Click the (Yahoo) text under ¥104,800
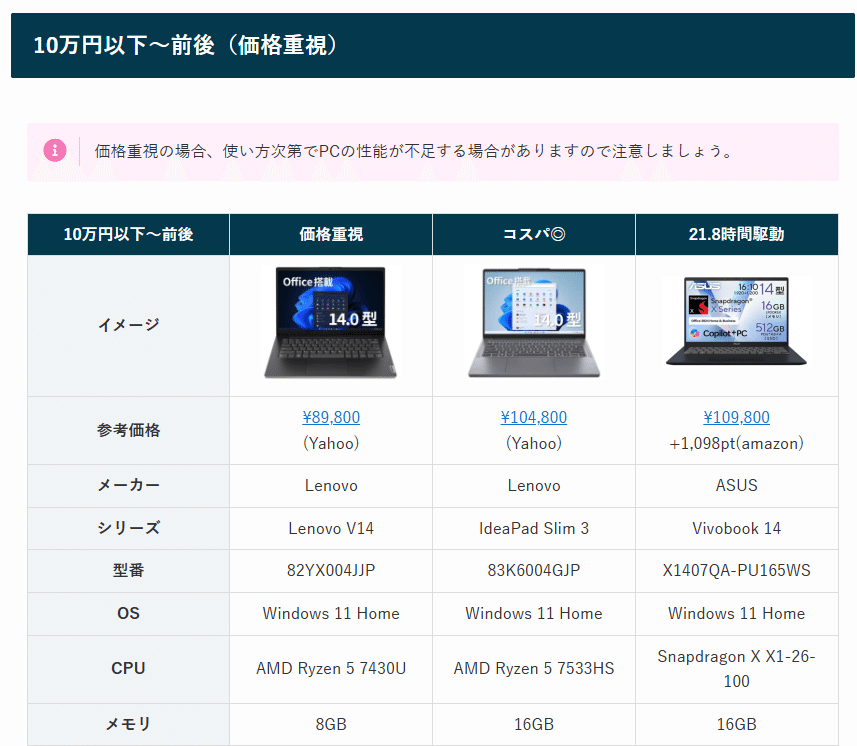Screen dimensions: 857x746 click(534, 443)
